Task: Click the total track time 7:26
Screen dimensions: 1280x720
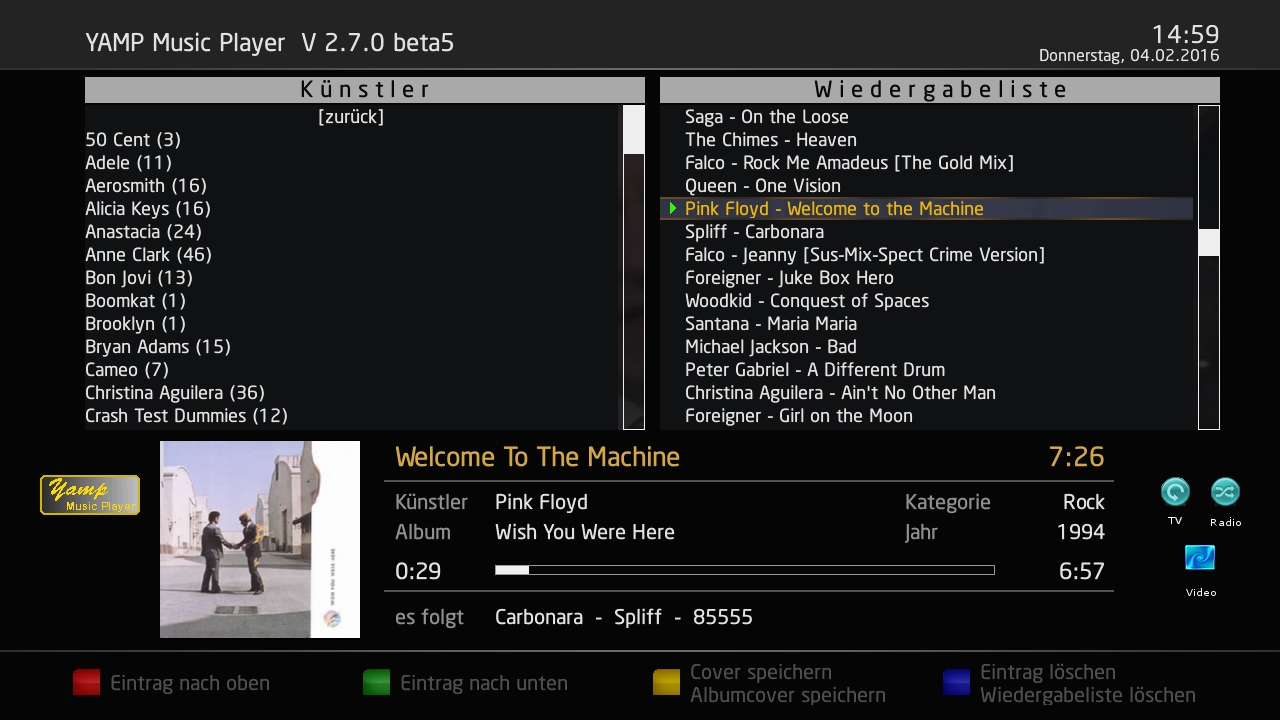Action: pos(1076,458)
